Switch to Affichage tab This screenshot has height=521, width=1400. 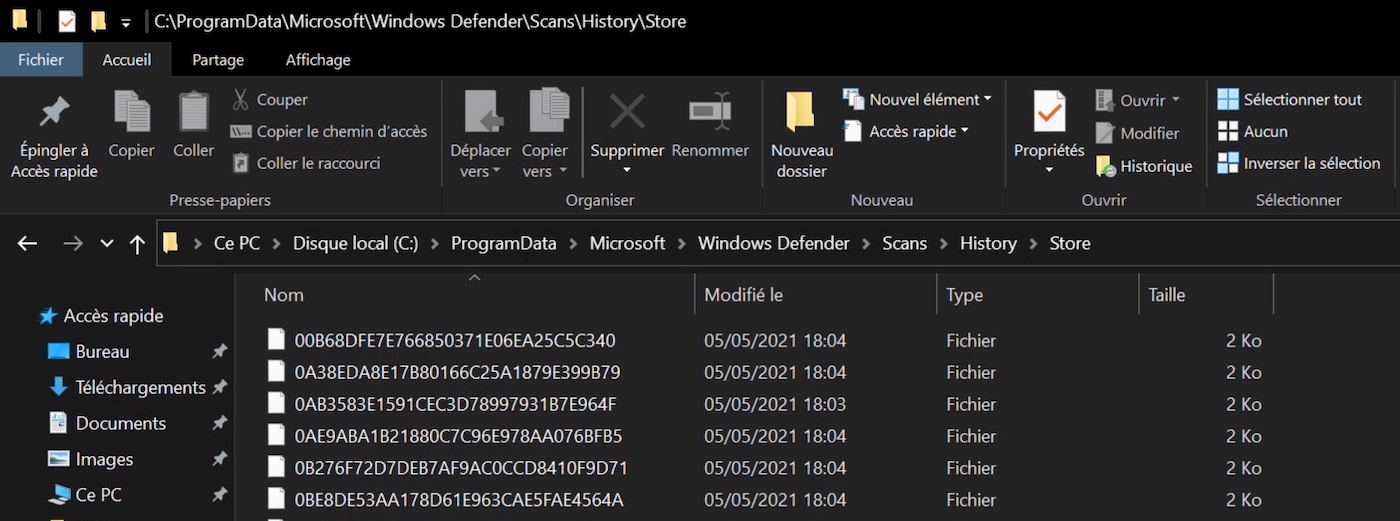coord(318,59)
